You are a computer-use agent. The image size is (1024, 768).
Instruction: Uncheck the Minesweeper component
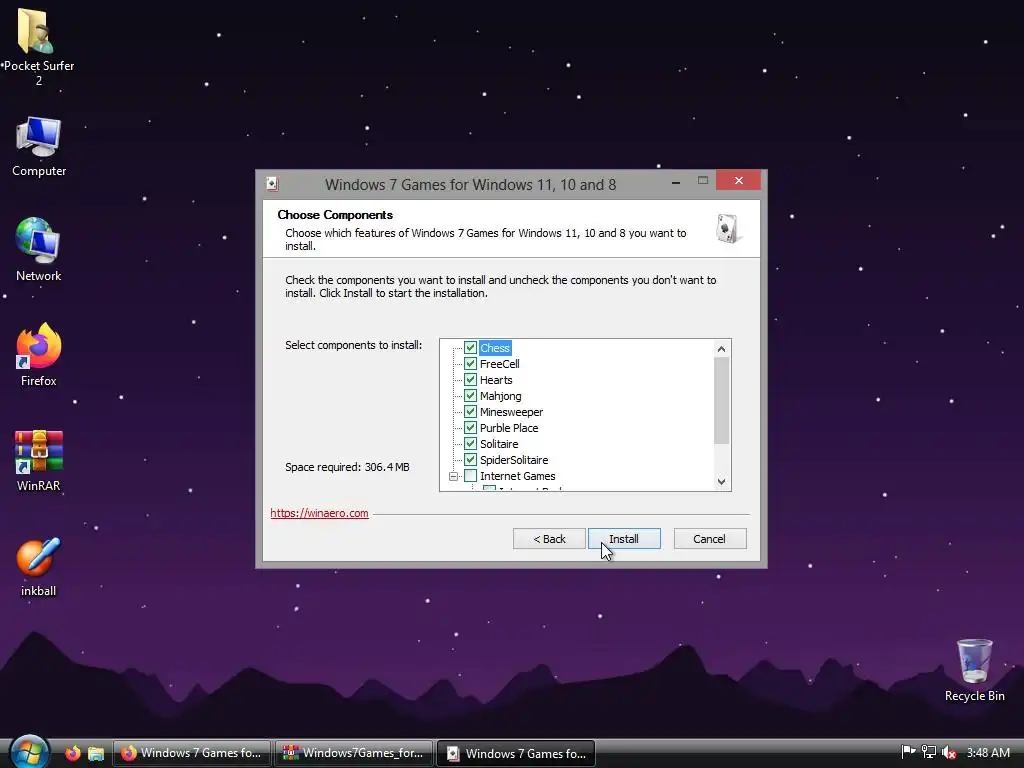pyautogui.click(x=470, y=411)
